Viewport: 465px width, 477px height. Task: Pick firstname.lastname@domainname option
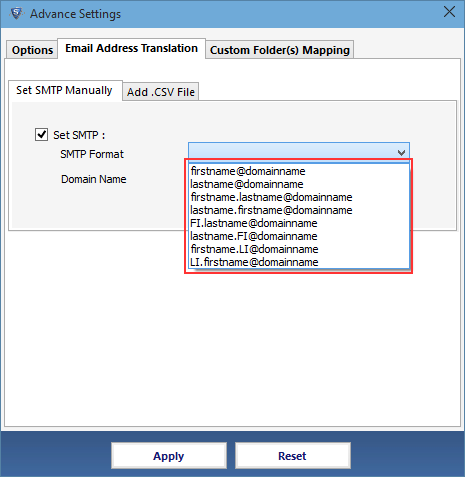click(x=298, y=197)
